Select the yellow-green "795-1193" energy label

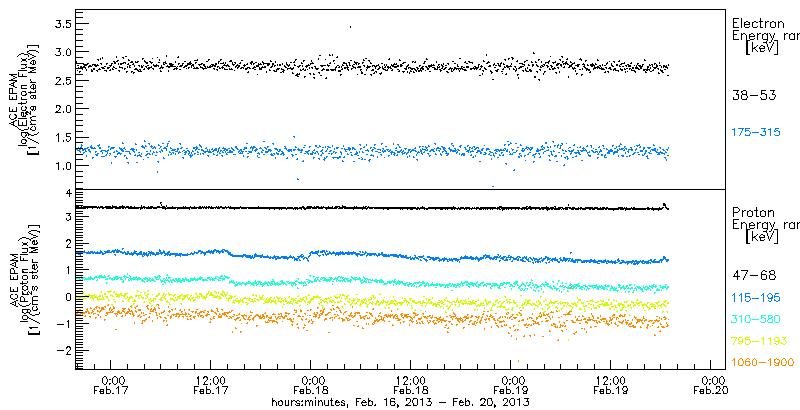point(759,341)
